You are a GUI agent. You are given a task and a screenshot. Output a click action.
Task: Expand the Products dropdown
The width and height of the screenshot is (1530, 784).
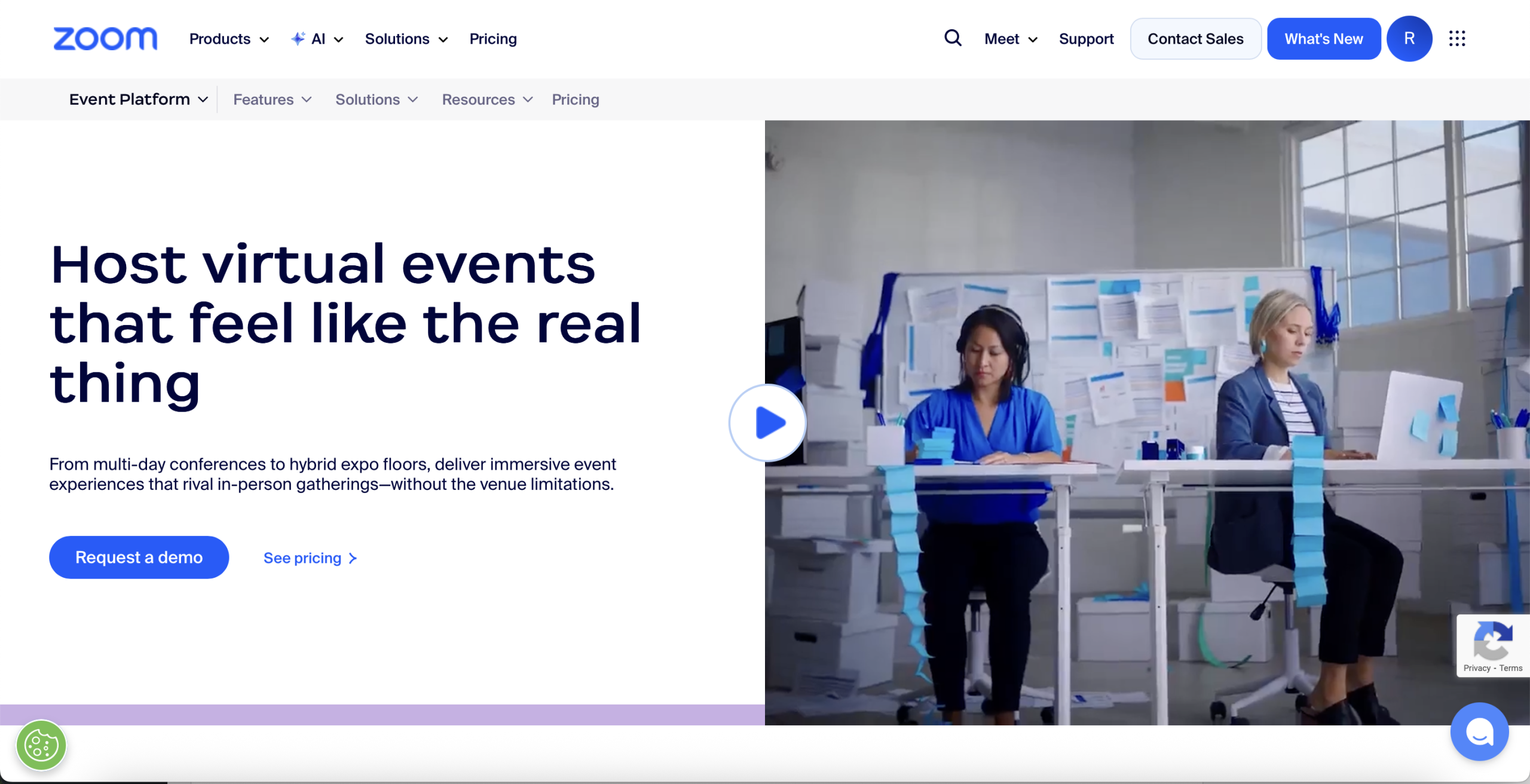click(228, 38)
